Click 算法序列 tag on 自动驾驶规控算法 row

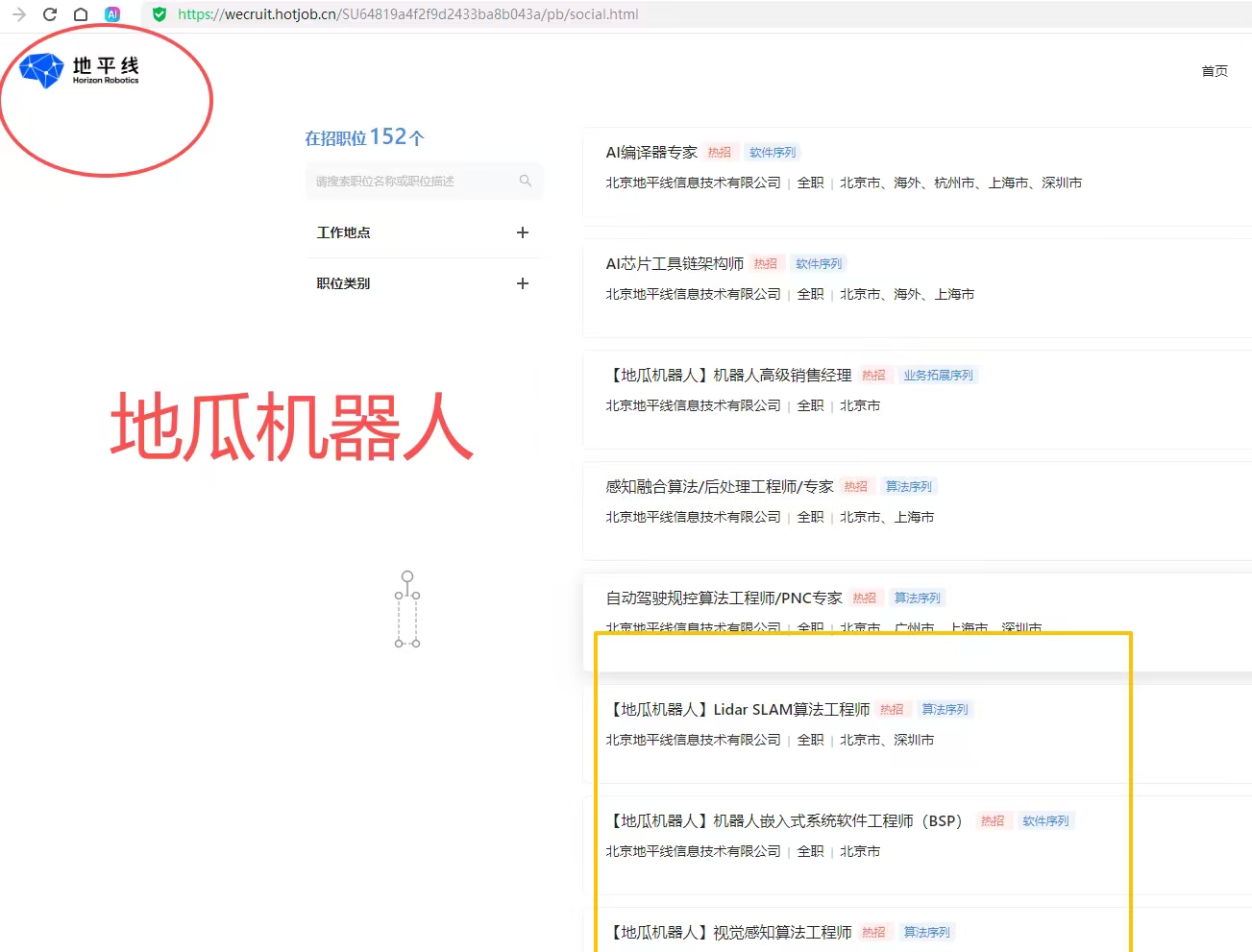[918, 598]
